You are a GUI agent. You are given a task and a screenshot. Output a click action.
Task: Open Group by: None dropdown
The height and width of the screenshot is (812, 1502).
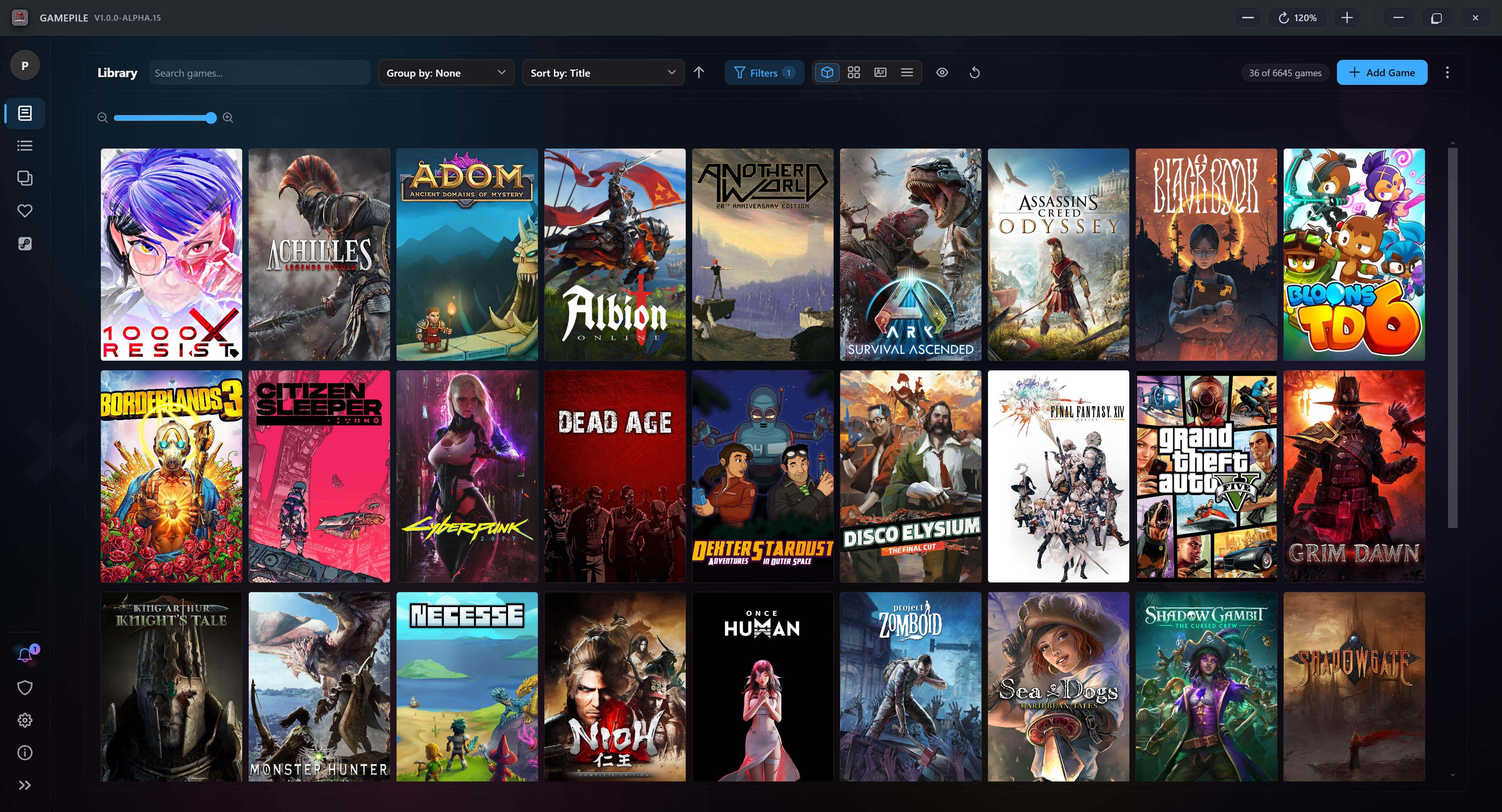click(446, 73)
